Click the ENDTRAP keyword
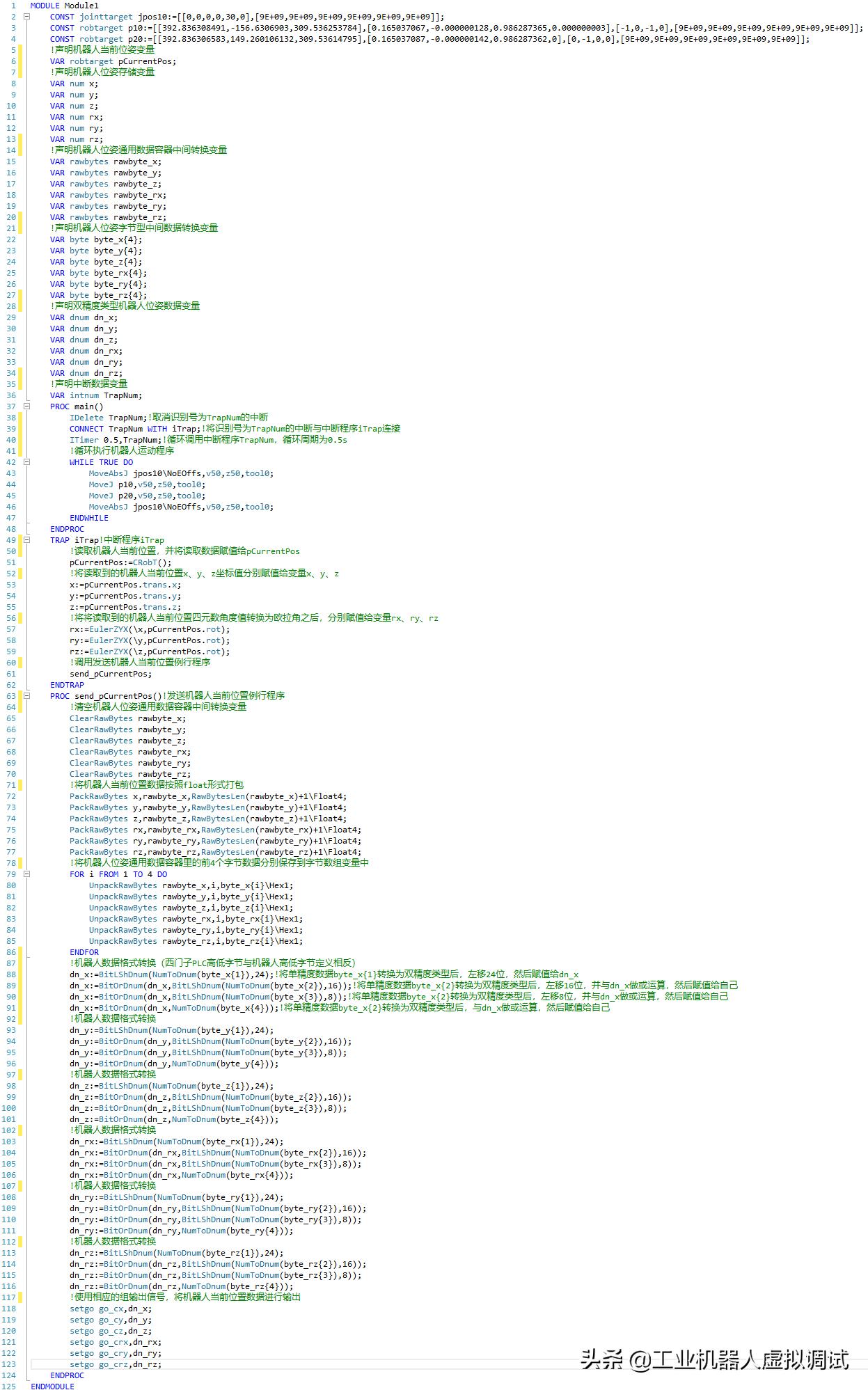 (67, 685)
